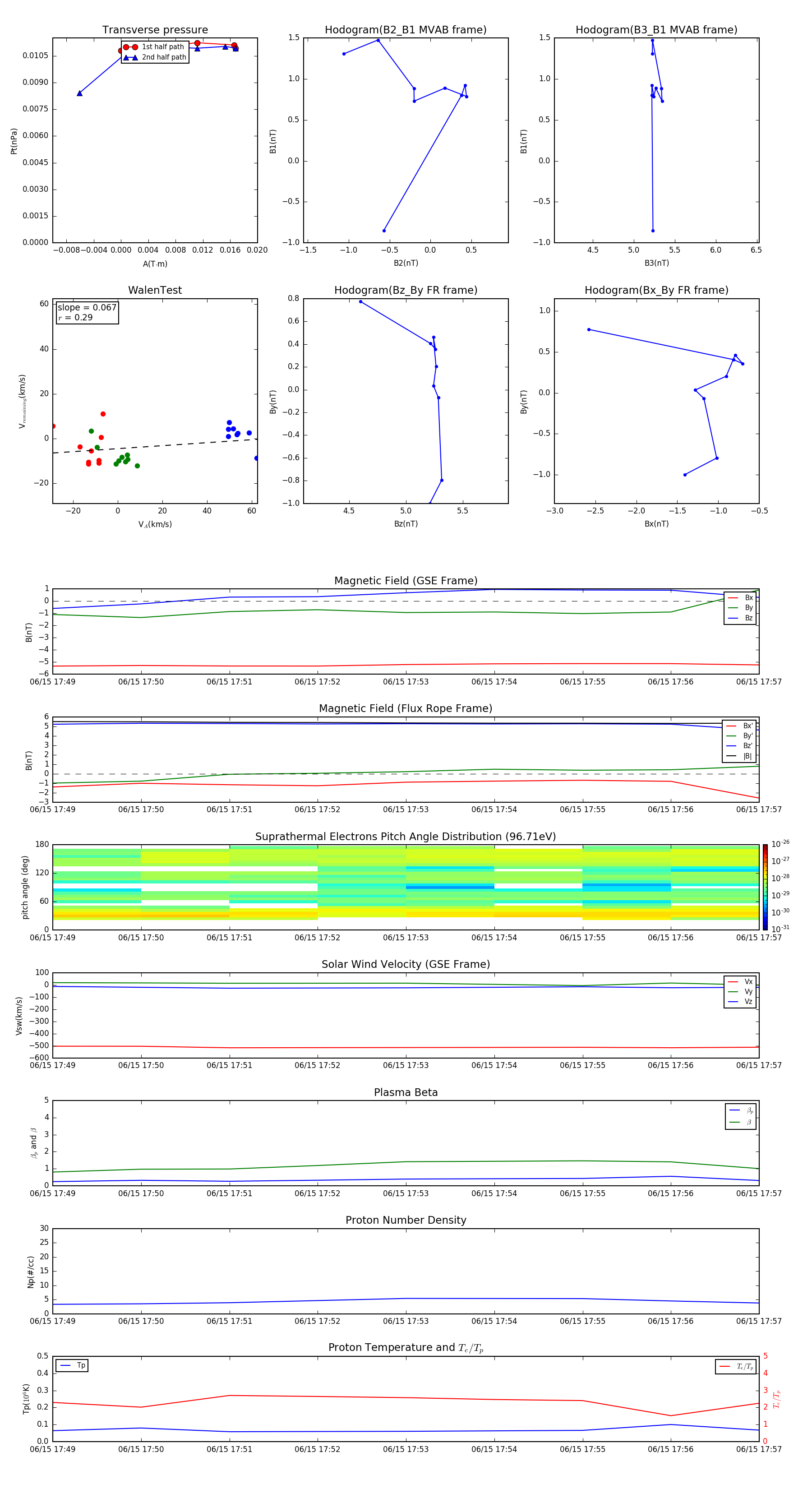The image size is (812, 1489).
Task: Click the Suprathermal Electrons Pitch Angle title
Action: (x=406, y=837)
